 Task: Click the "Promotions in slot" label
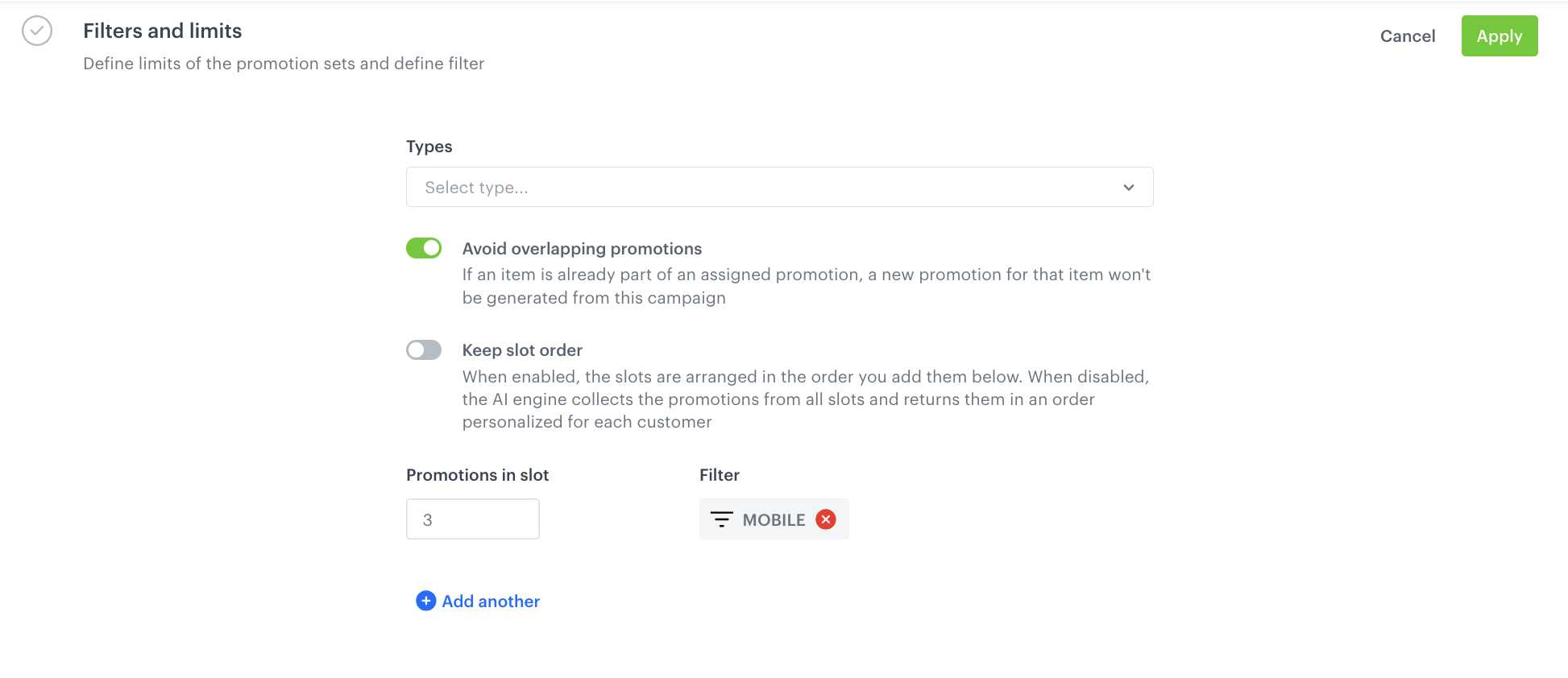tap(477, 475)
